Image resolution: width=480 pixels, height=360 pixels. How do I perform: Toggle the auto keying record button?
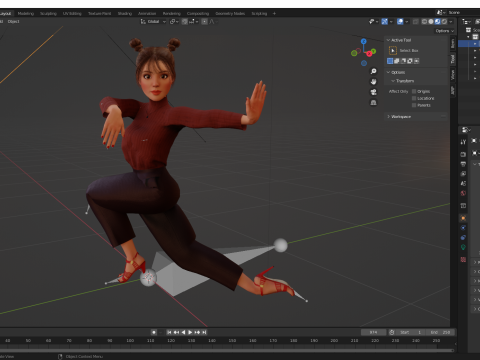coord(154,332)
